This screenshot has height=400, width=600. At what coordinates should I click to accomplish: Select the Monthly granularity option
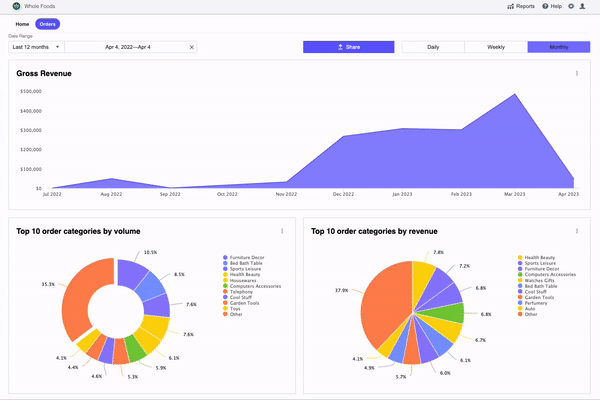click(559, 47)
